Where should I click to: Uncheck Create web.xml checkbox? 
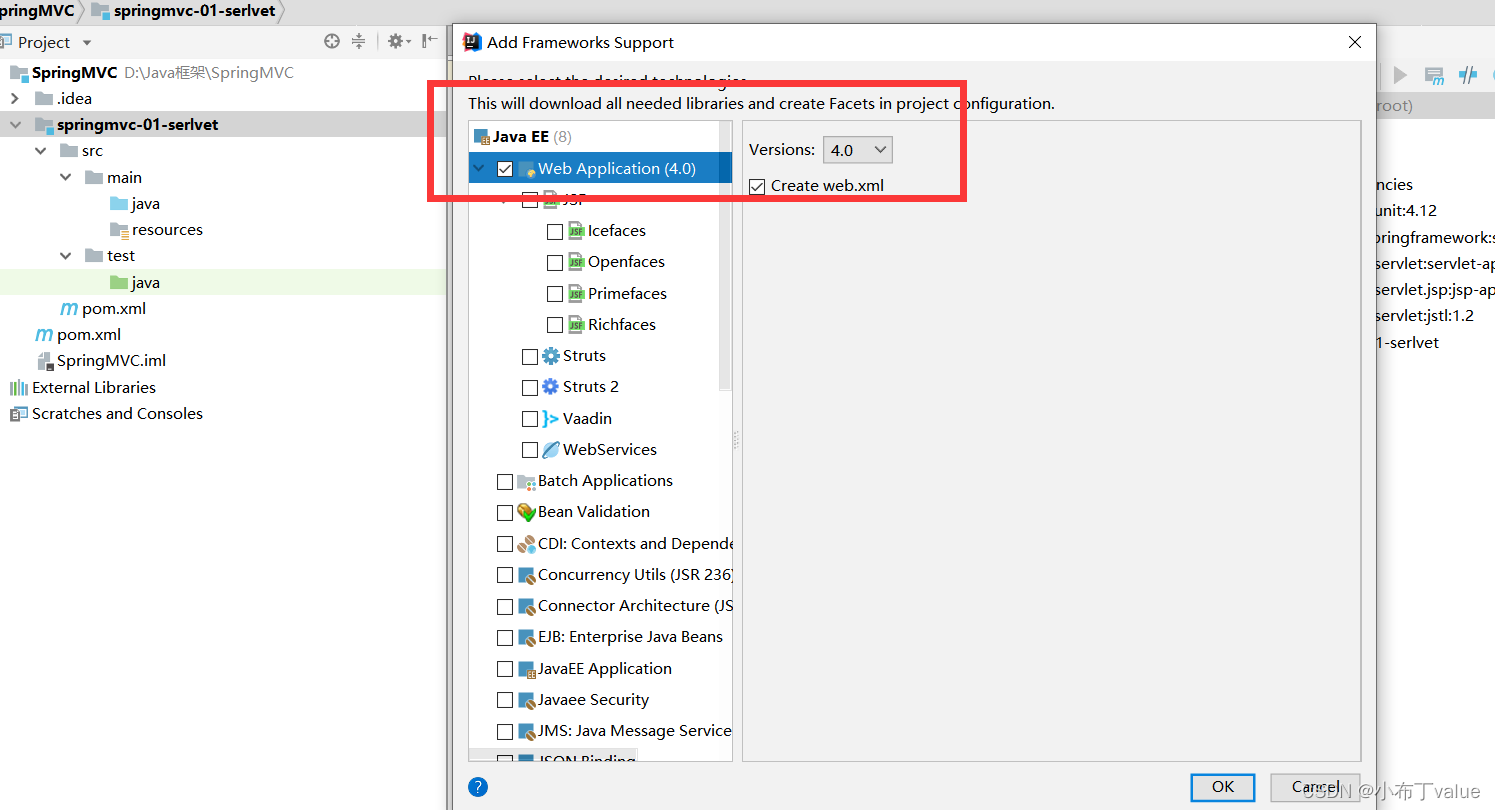(758, 186)
